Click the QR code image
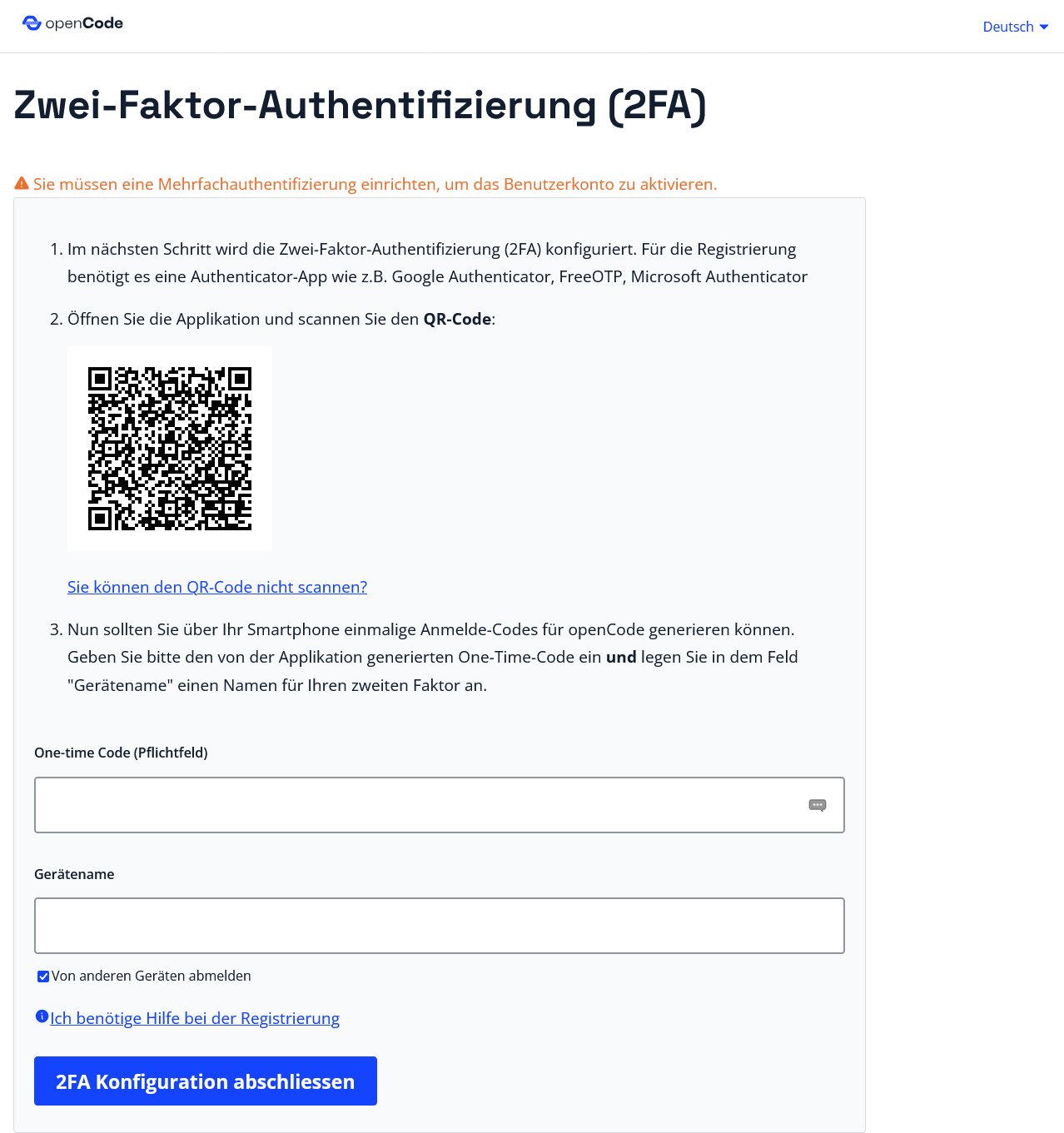This screenshot has height=1133, width=1064. tap(169, 448)
